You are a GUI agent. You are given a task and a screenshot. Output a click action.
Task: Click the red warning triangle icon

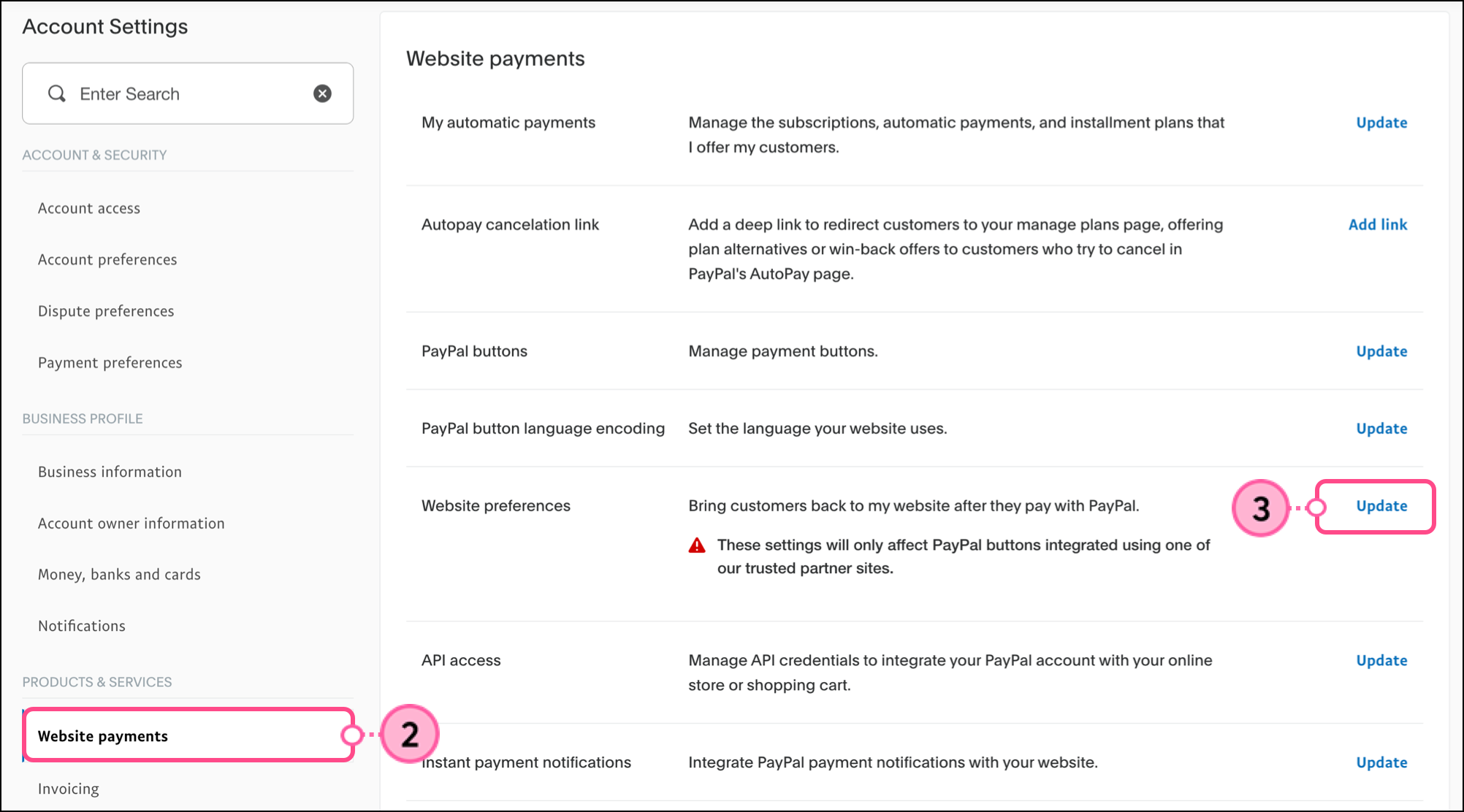click(x=697, y=545)
